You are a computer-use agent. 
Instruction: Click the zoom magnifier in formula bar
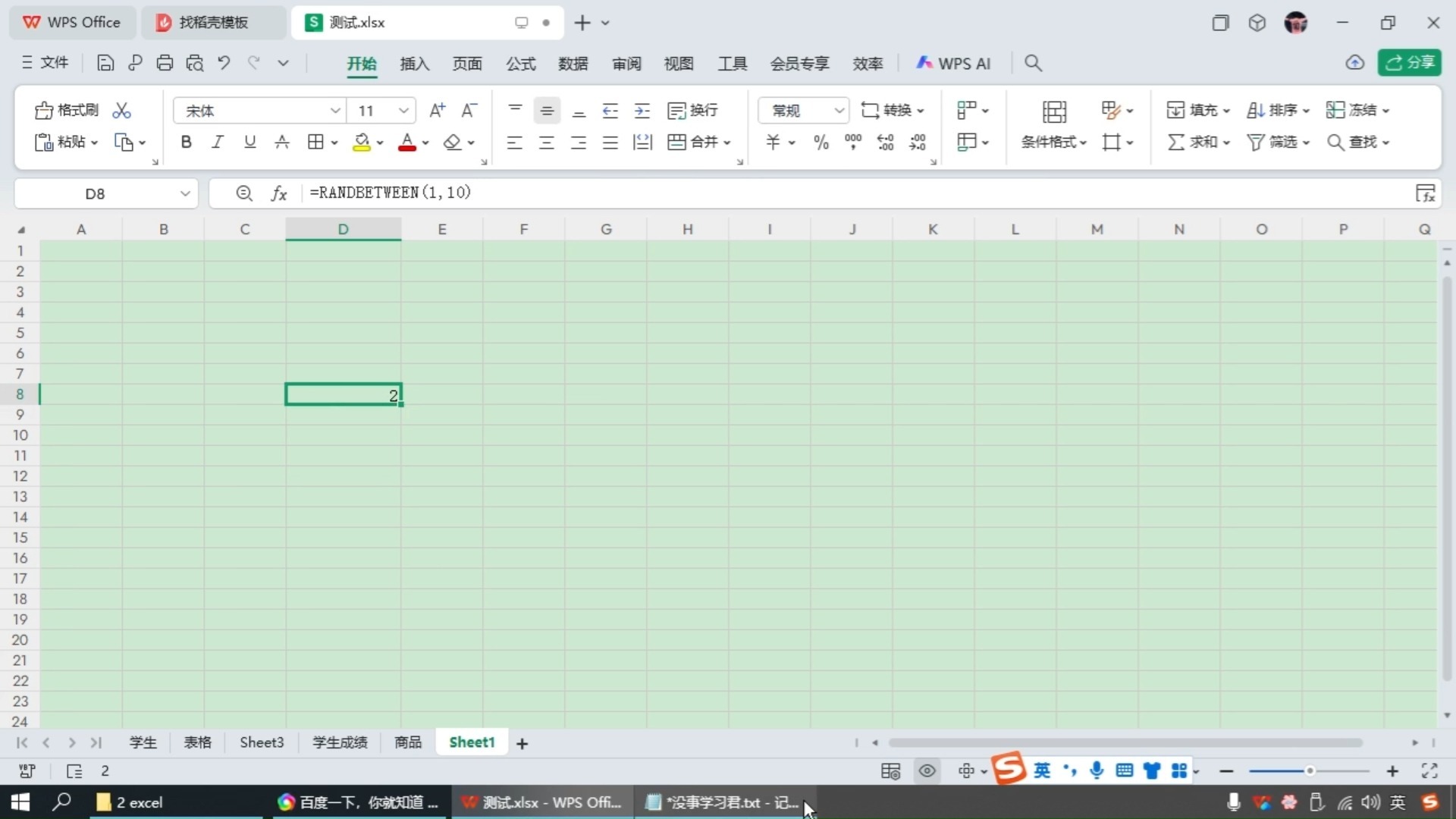click(244, 193)
